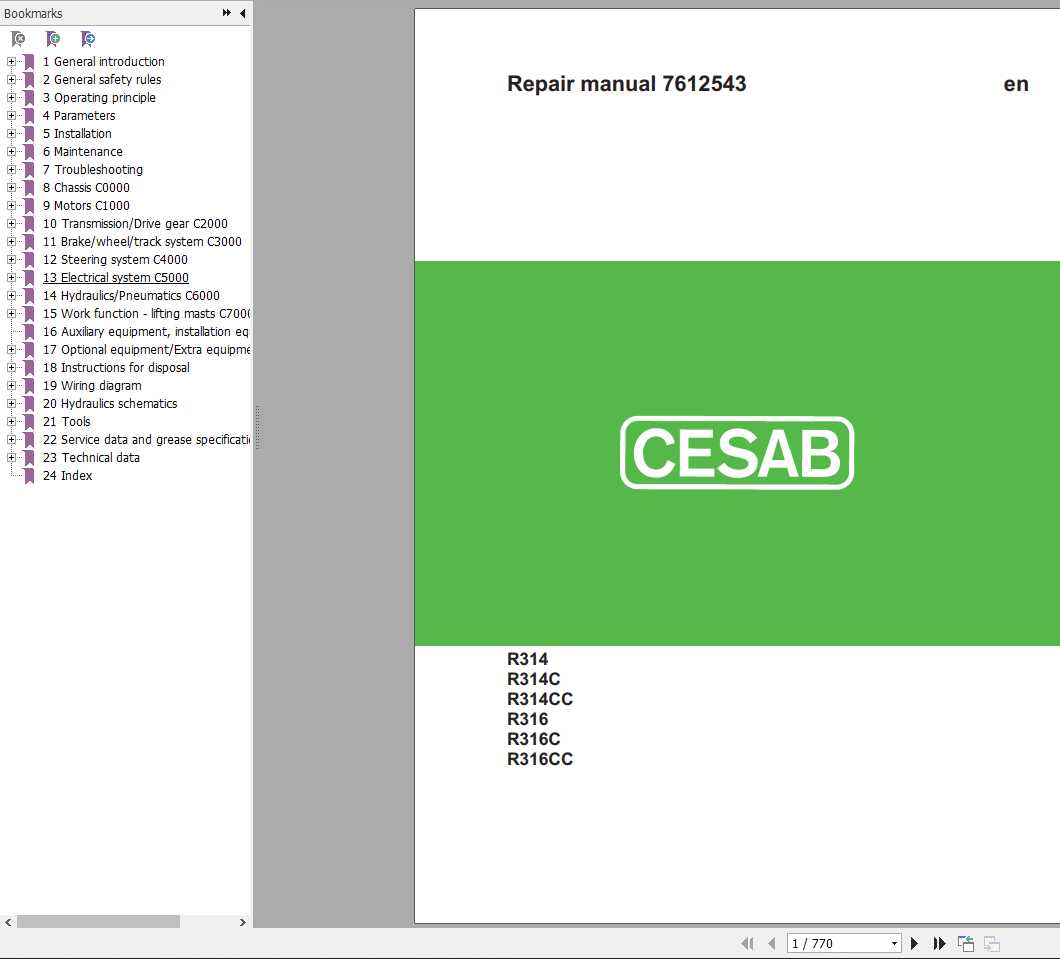Viewport: 1060px width, 959px height.
Task: Click the previous view icon in the status bar
Action: (x=966, y=943)
